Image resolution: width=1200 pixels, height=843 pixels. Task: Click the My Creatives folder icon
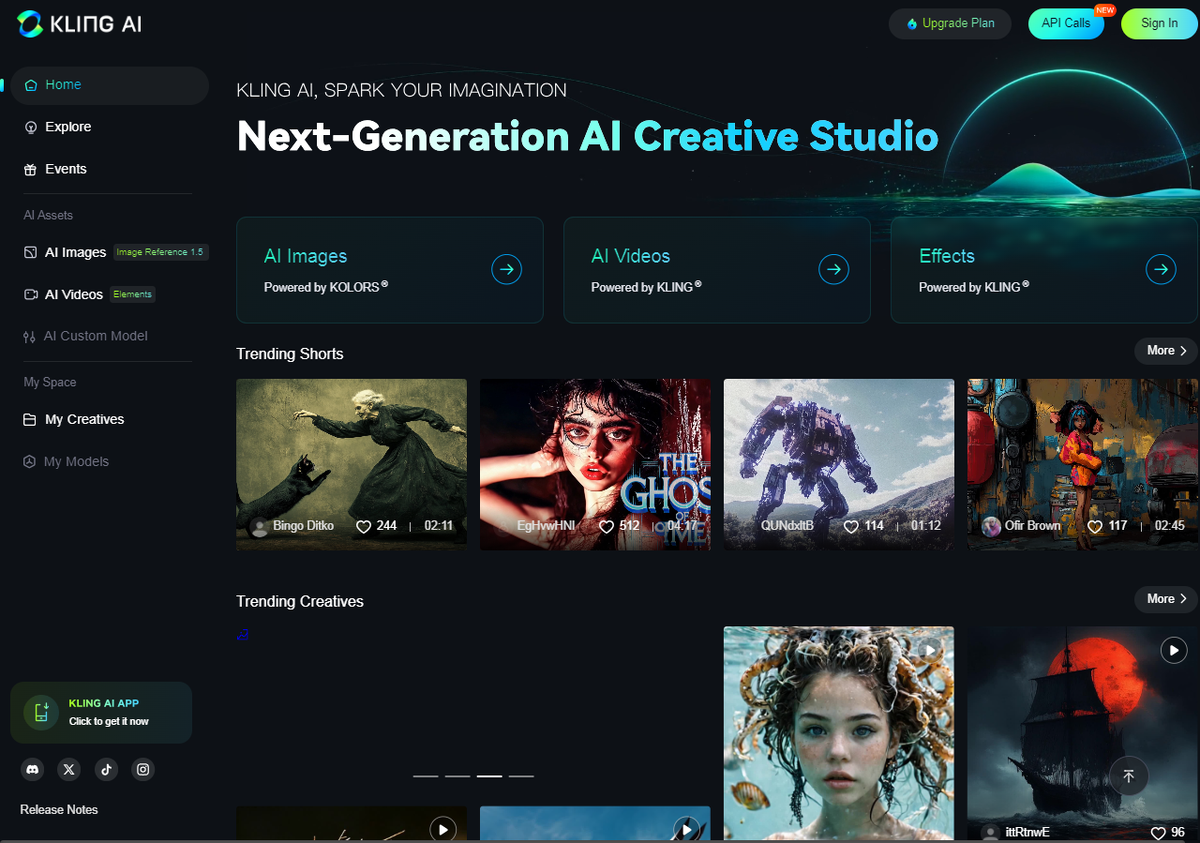click(30, 420)
